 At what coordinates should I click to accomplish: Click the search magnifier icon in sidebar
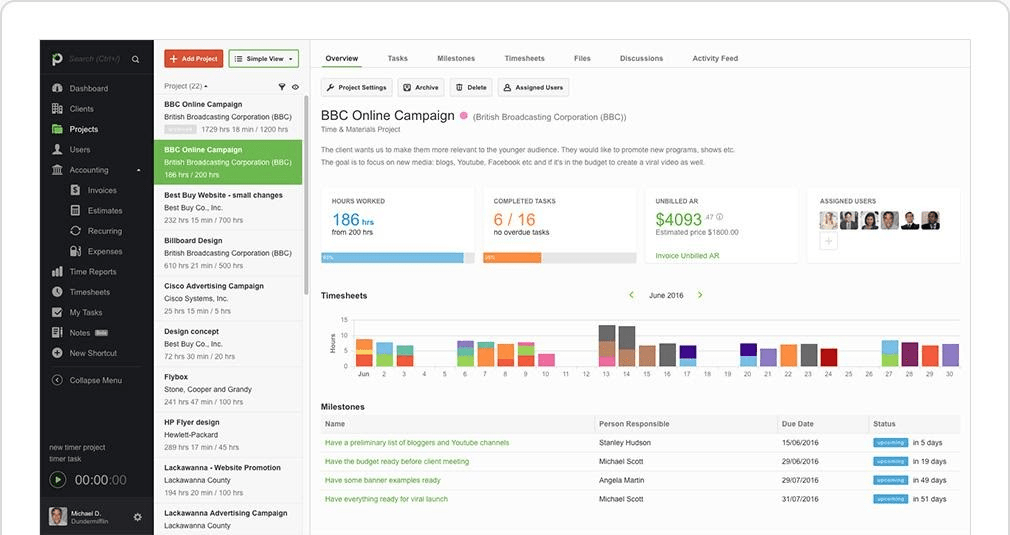(135, 60)
